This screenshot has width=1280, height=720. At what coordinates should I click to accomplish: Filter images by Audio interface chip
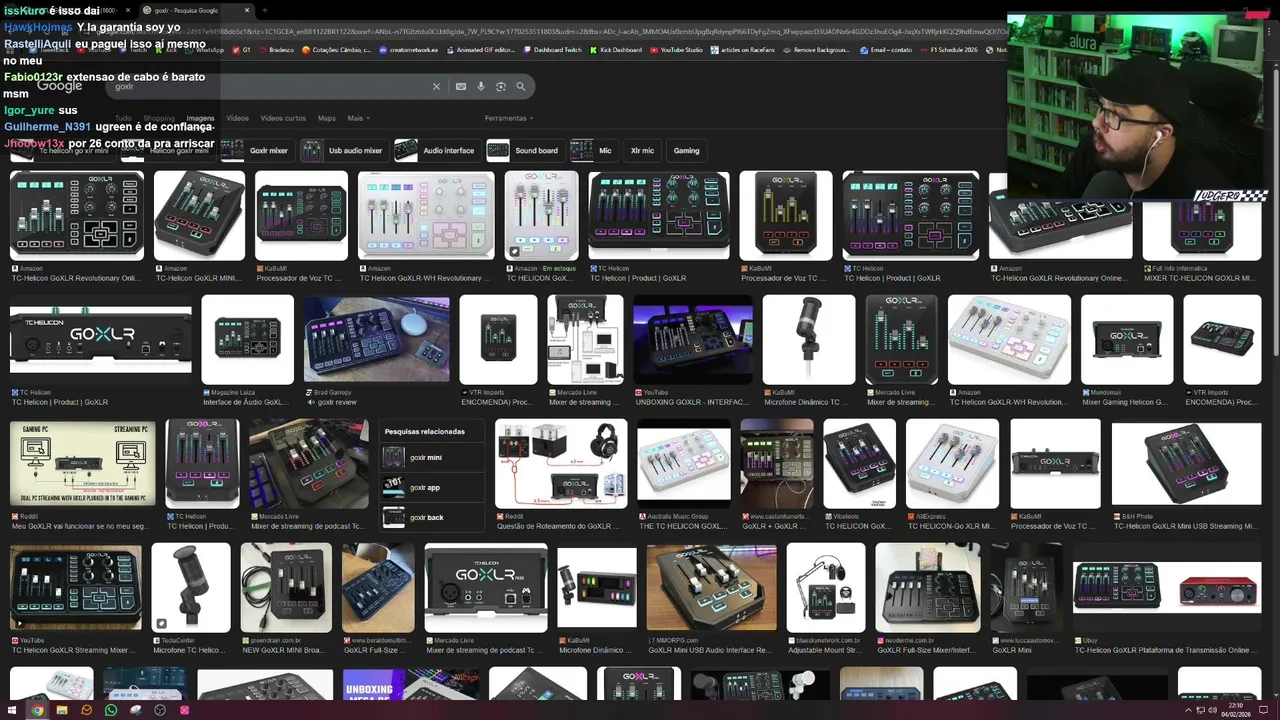click(x=435, y=150)
